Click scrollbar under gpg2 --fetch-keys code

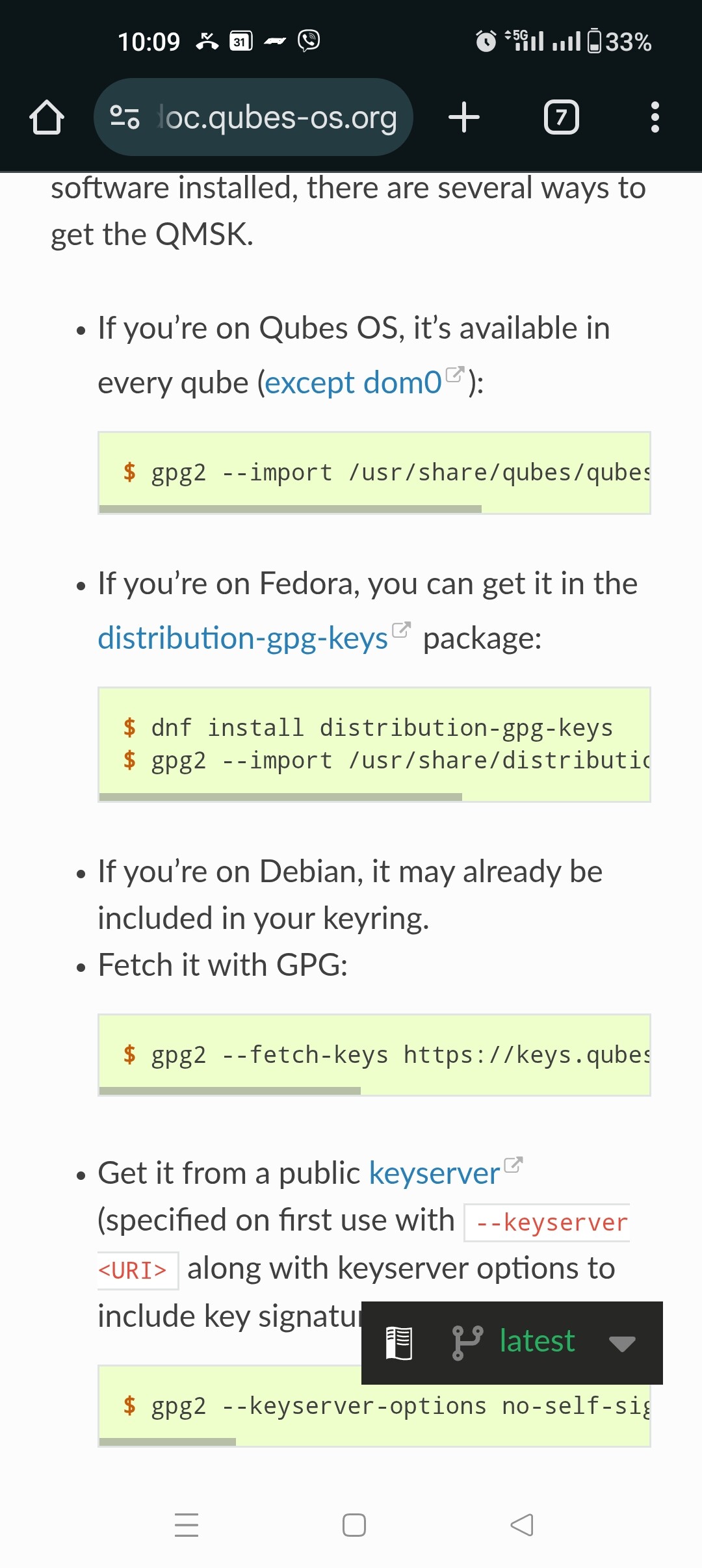click(x=229, y=1091)
